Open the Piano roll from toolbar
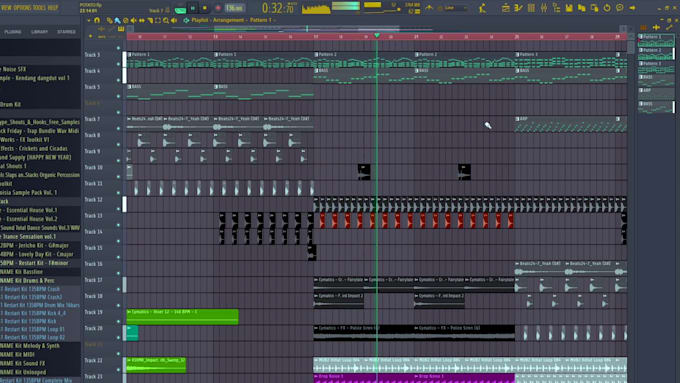This screenshot has height=383, width=680. click(x=518, y=8)
